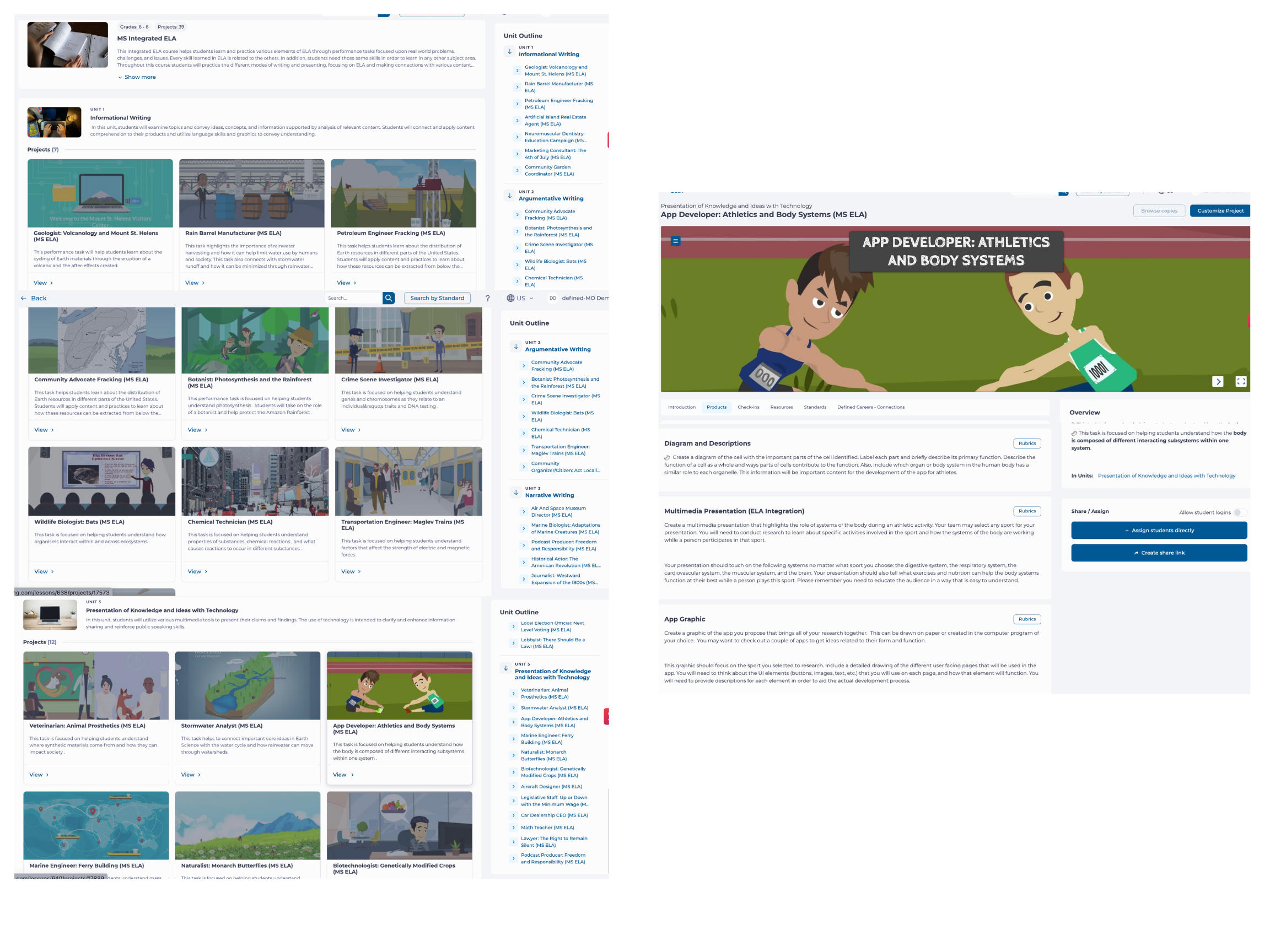1270x952 pixels.
Task: Collapse Unit 5 Presentation of Knowledge outline
Action: pyautogui.click(x=505, y=668)
